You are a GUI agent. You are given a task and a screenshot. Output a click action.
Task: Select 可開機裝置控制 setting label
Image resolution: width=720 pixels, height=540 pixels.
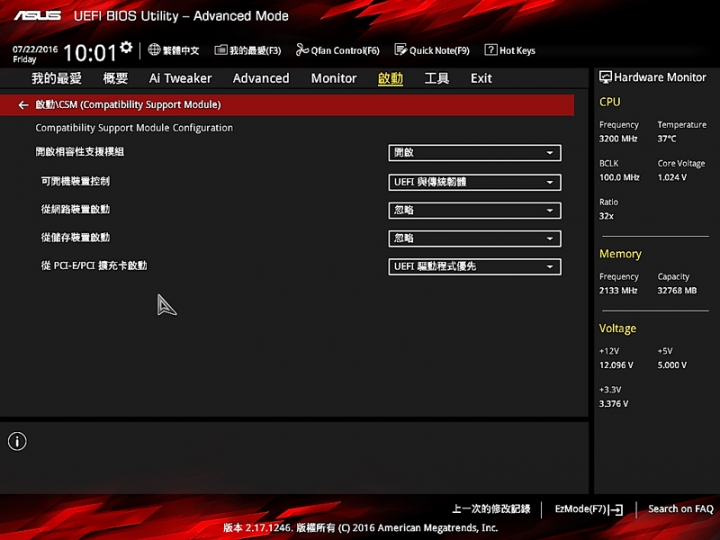(x=75, y=181)
